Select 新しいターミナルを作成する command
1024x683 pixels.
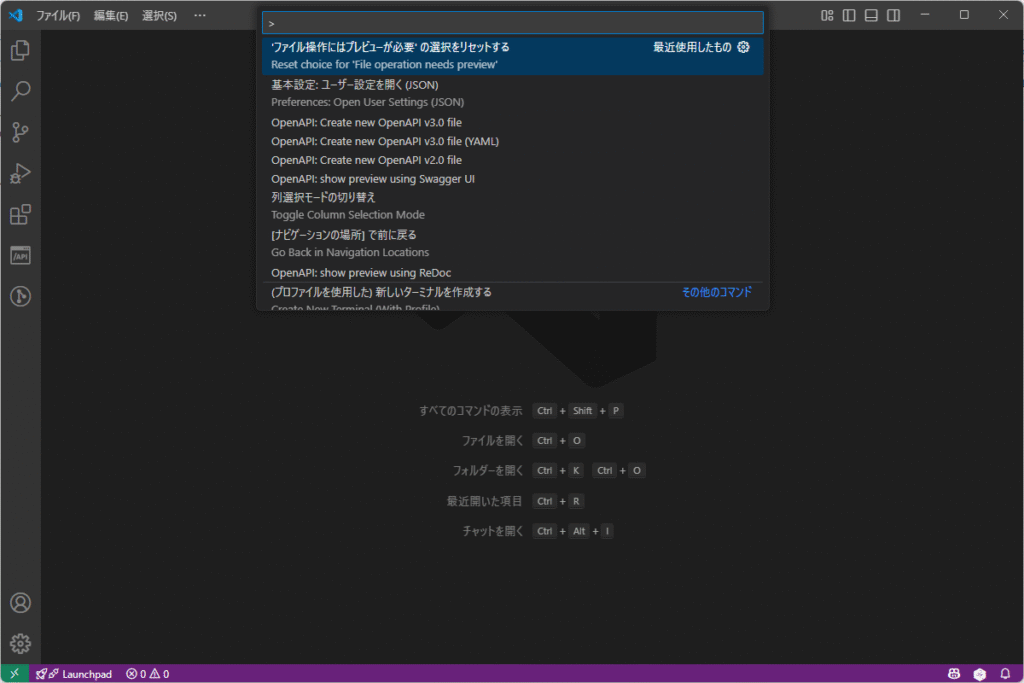point(513,297)
